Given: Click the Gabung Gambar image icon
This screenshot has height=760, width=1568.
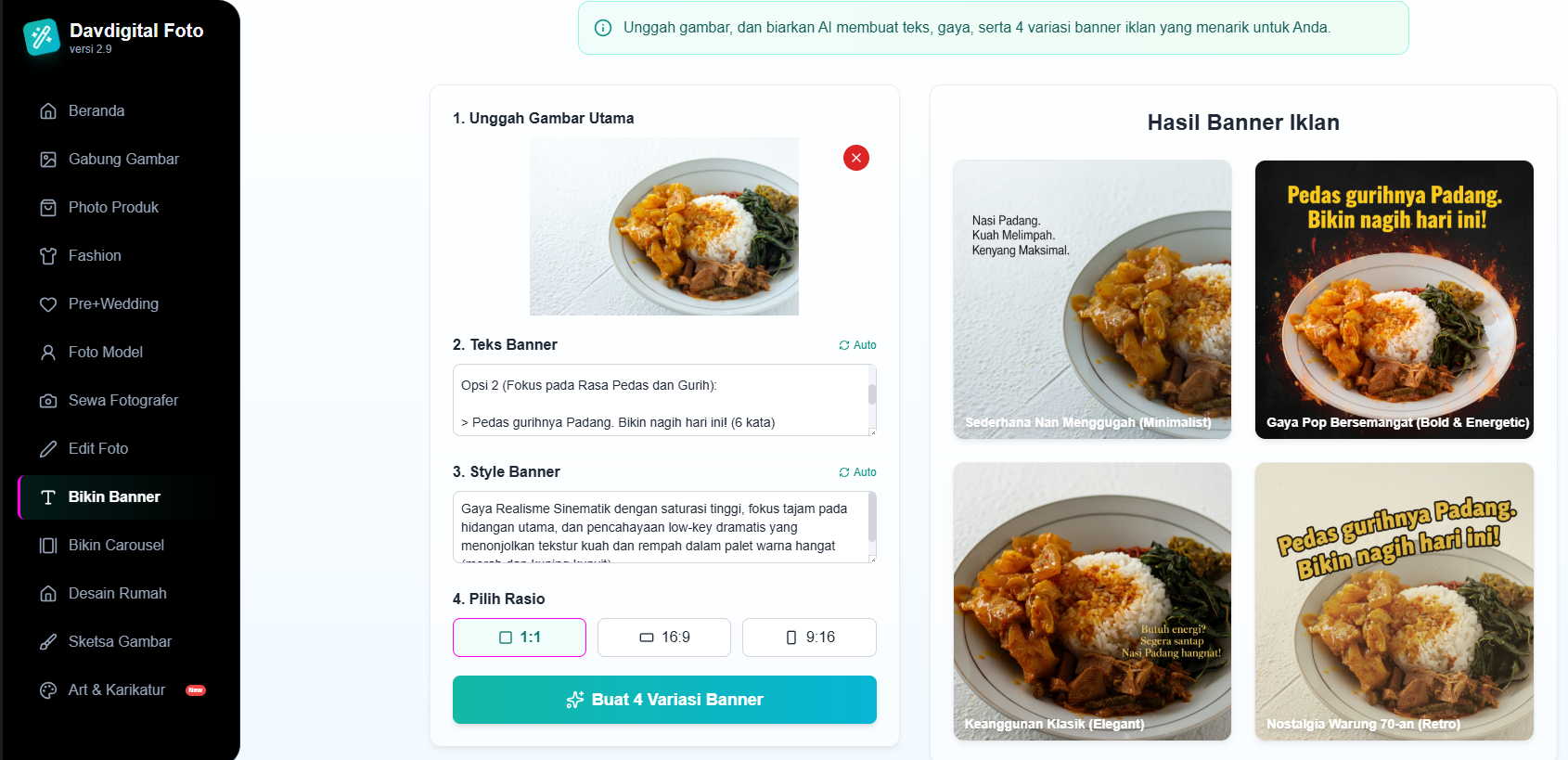Looking at the screenshot, I should pos(48,160).
